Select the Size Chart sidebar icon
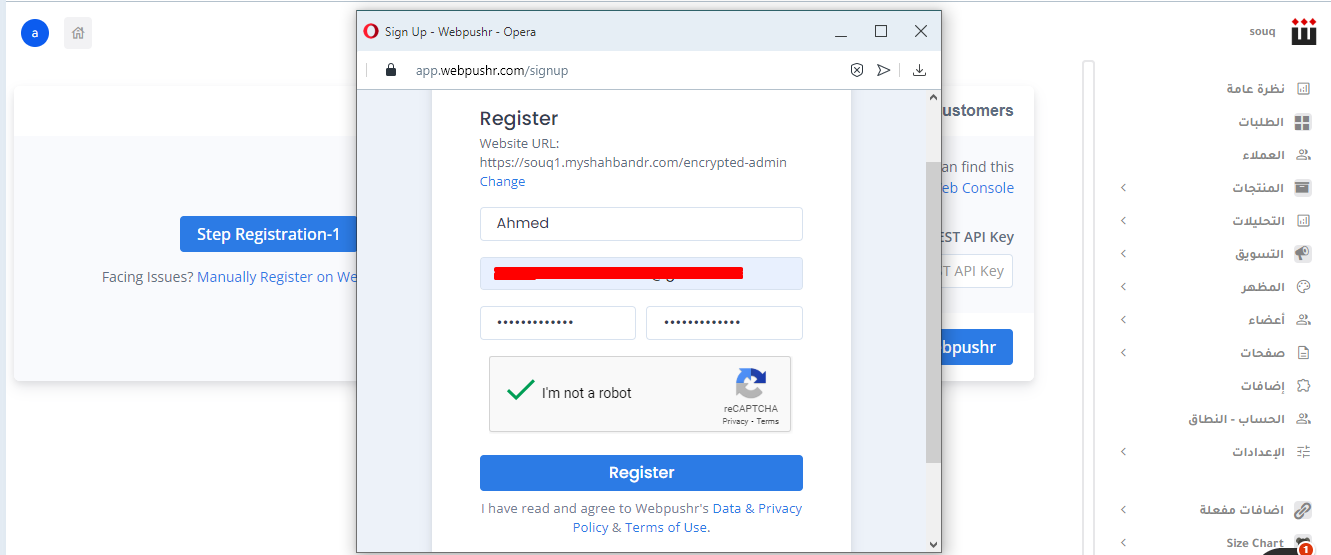This screenshot has width=1331, height=555. (1303, 543)
